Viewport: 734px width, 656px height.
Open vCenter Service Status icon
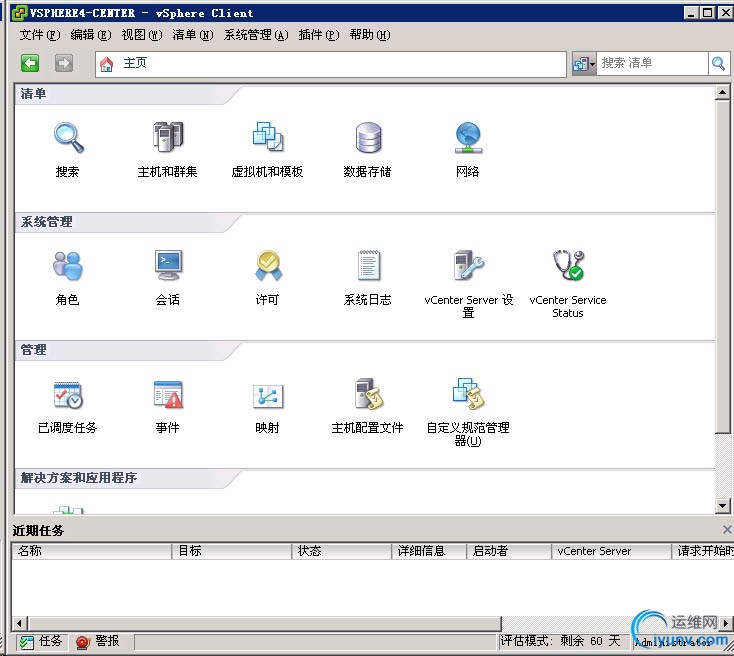pos(568,265)
